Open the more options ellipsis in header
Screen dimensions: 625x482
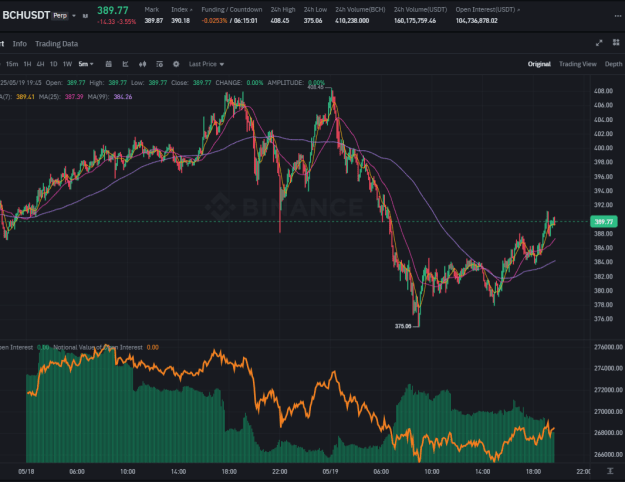[618, 16]
